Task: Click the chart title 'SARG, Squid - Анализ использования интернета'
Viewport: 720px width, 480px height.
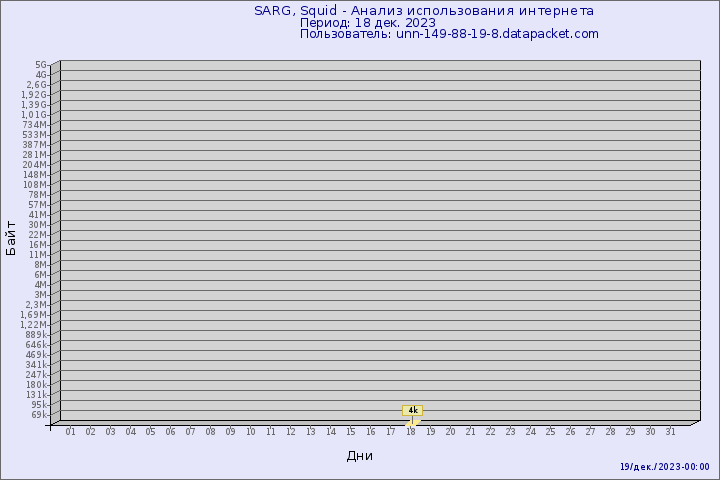Action: coord(424,11)
